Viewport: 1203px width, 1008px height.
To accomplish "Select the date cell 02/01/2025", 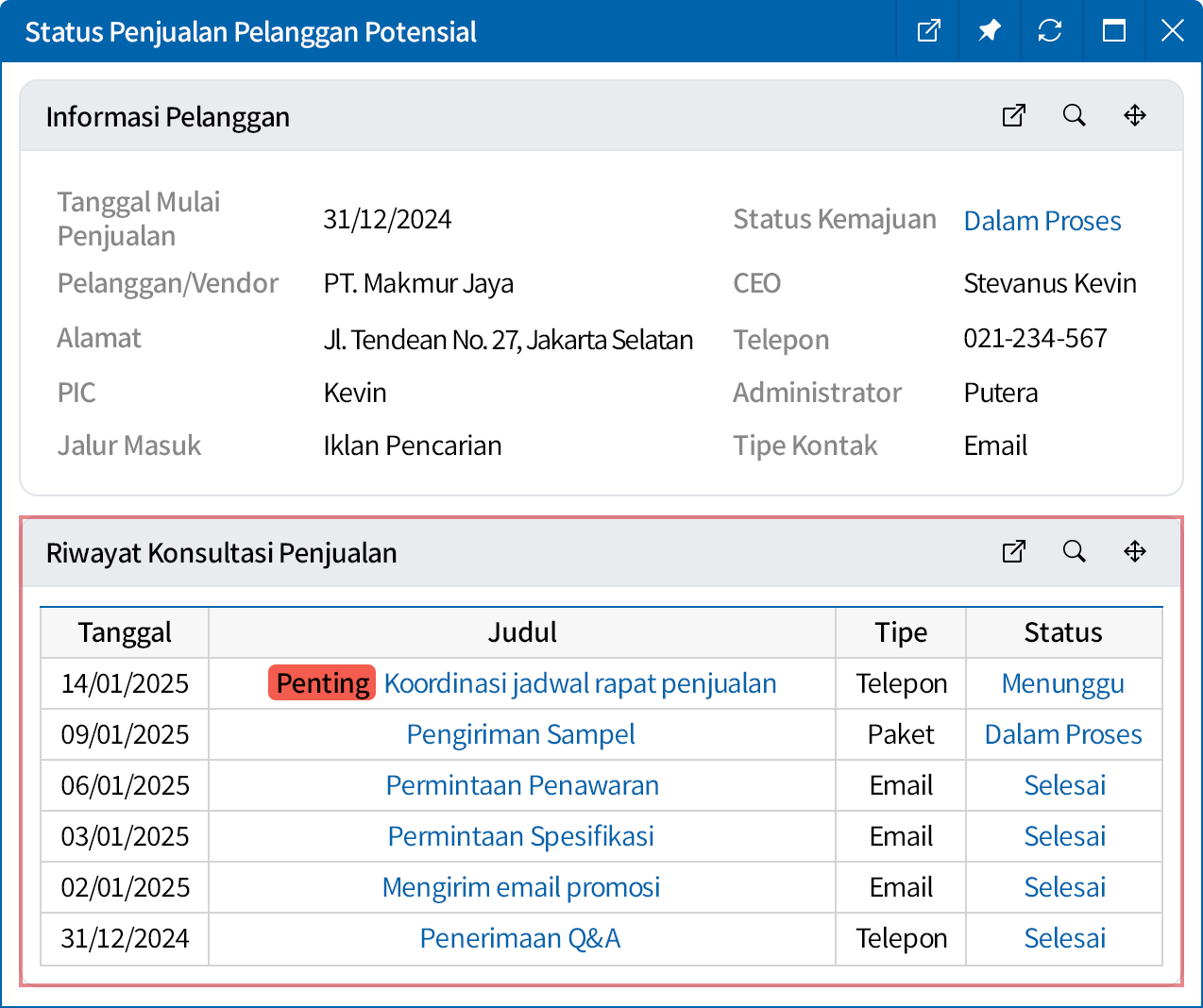I will (x=125, y=887).
